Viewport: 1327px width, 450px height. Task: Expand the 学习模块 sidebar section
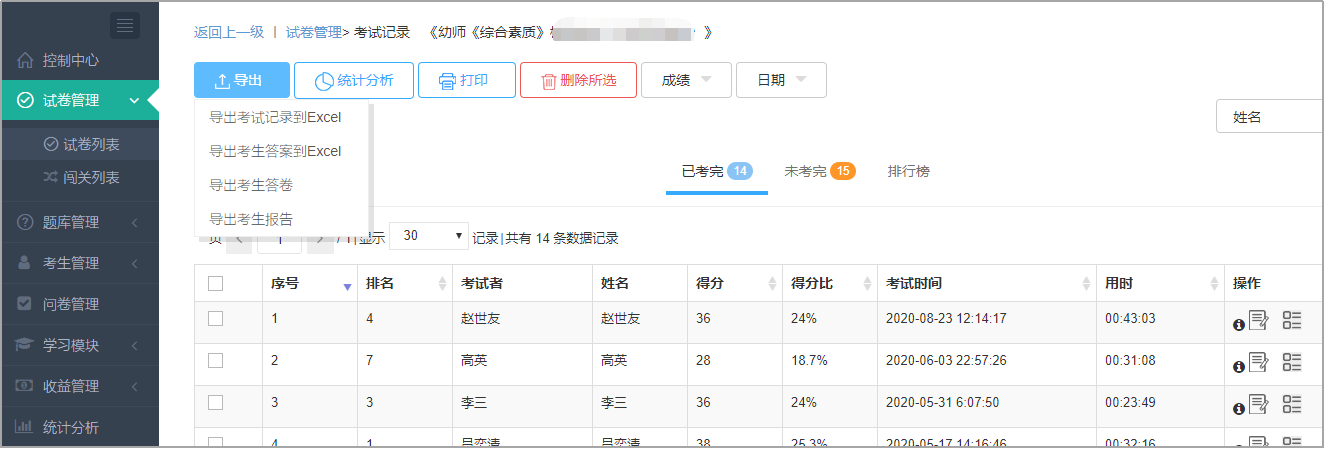coord(134,345)
